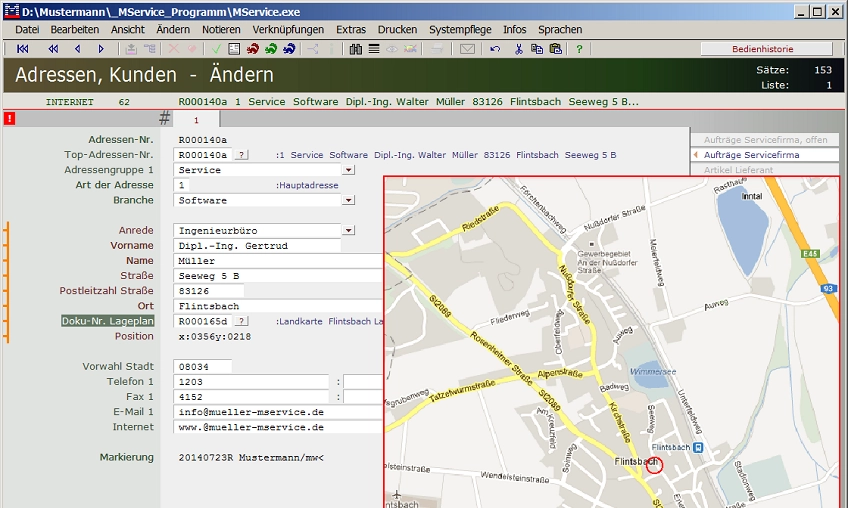Click the green question mark help icon
Image resolution: width=848 pixels, height=508 pixels.
[x=579, y=48]
